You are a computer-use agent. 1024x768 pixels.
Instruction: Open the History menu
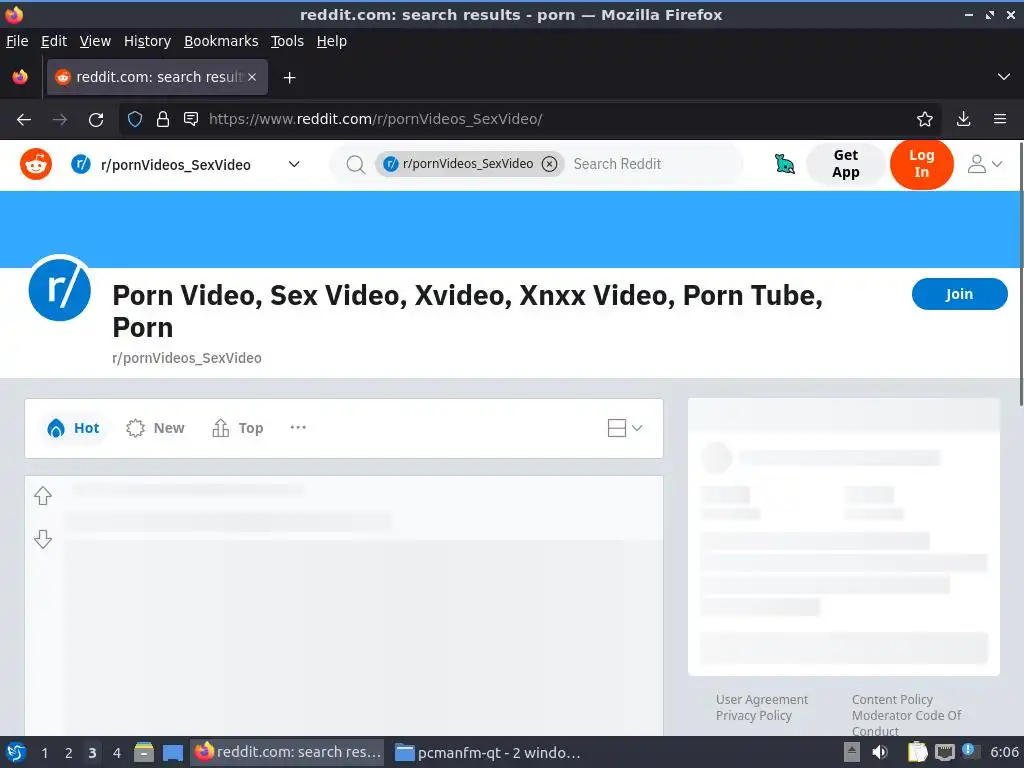coord(148,41)
